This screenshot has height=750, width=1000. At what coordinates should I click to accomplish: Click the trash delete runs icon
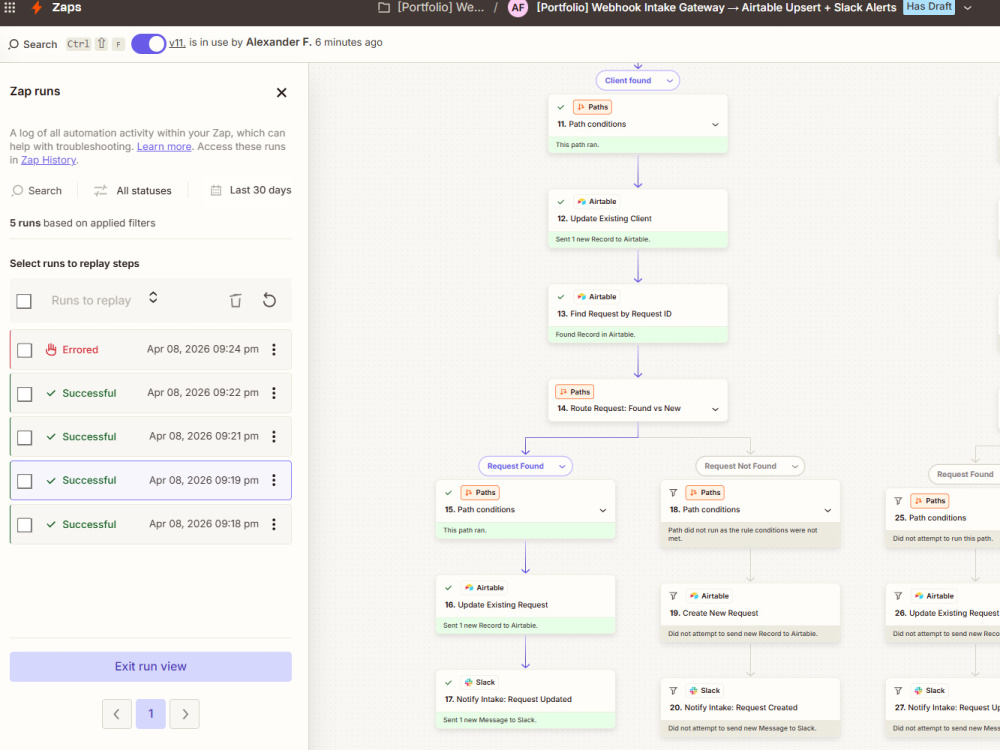[x=235, y=300]
